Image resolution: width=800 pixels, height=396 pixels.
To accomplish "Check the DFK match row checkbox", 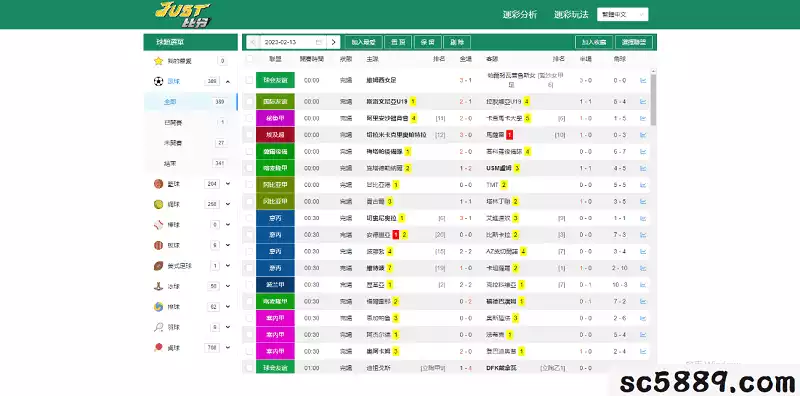I will click(x=249, y=367).
